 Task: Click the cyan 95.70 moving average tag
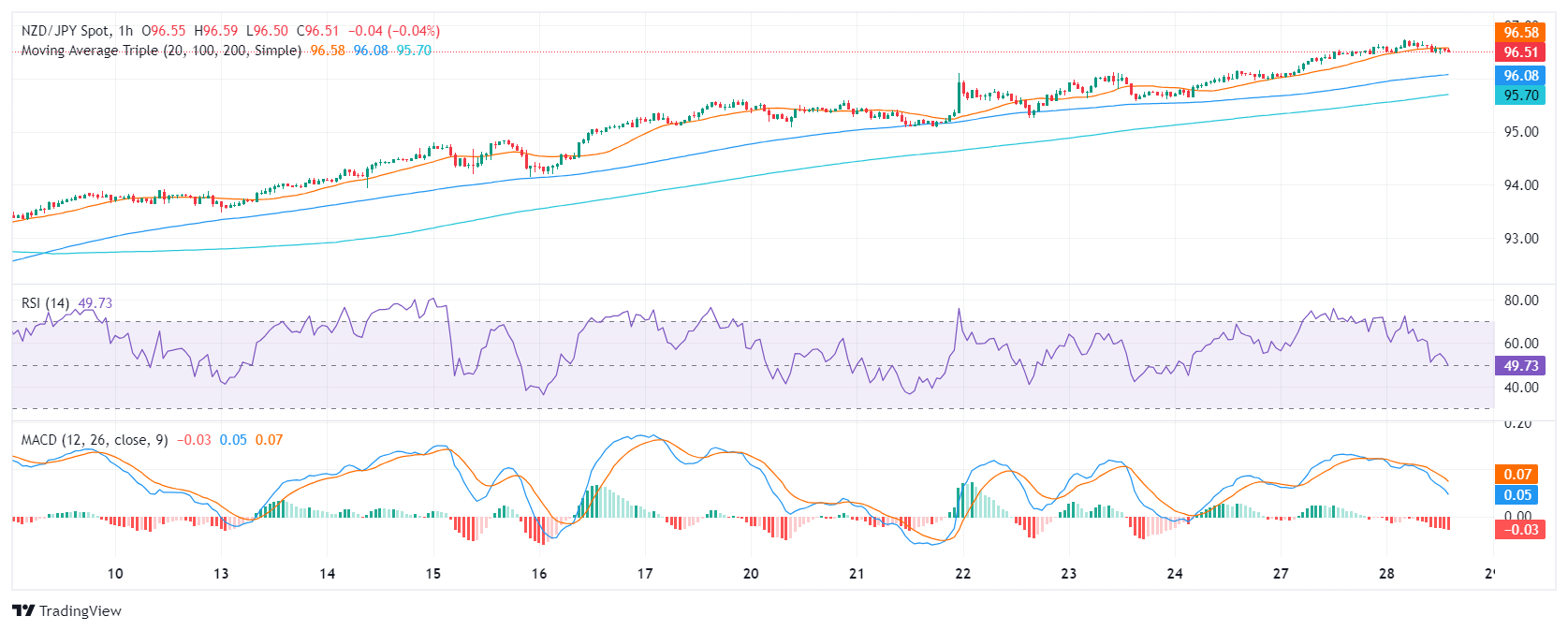(x=1520, y=95)
